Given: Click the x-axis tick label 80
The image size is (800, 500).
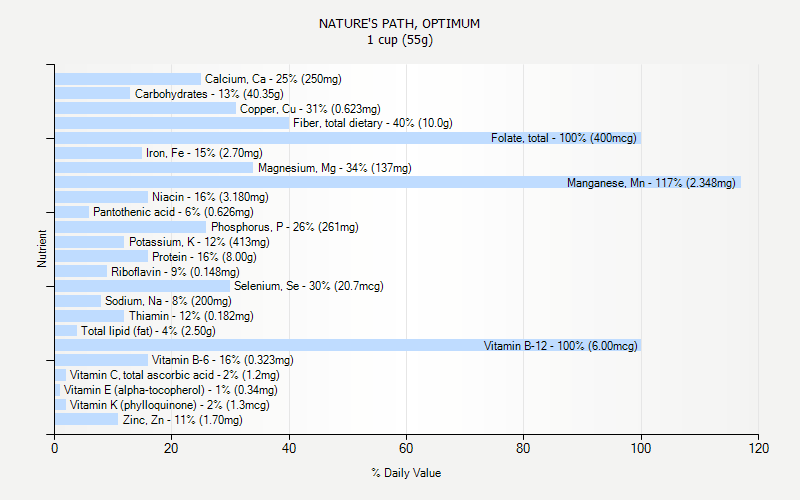Looking at the screenshot, I should 523,448.
